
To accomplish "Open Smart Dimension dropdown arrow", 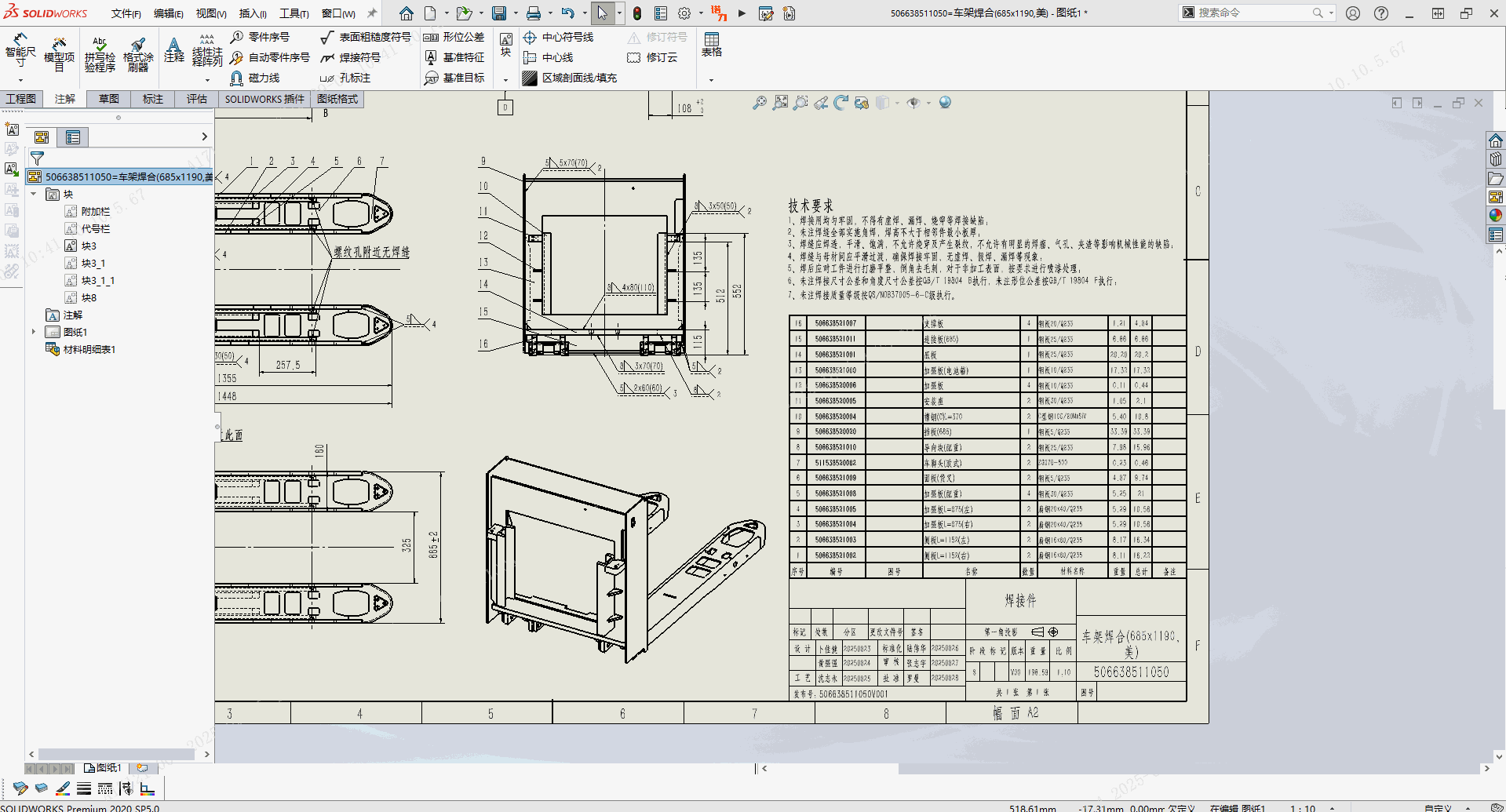I will pos(20,80).
